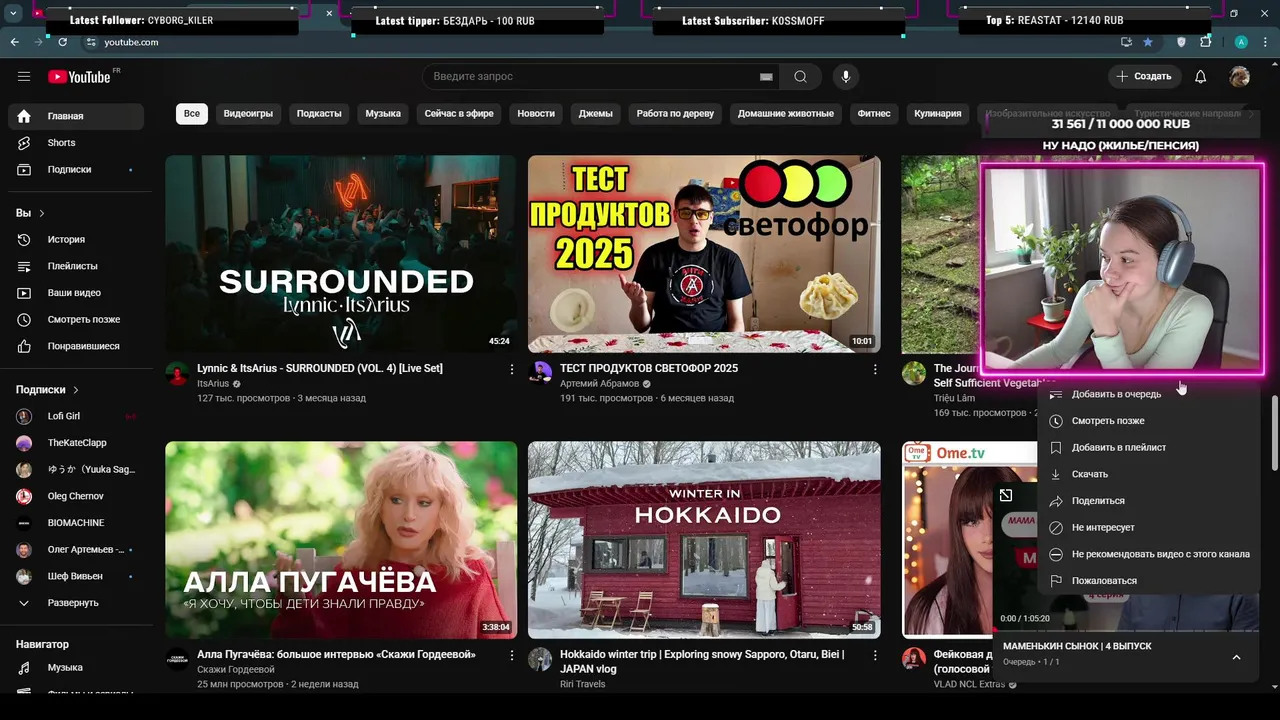
Task: Select the Работа по дереву chip
Action: [x=675, y=114]
